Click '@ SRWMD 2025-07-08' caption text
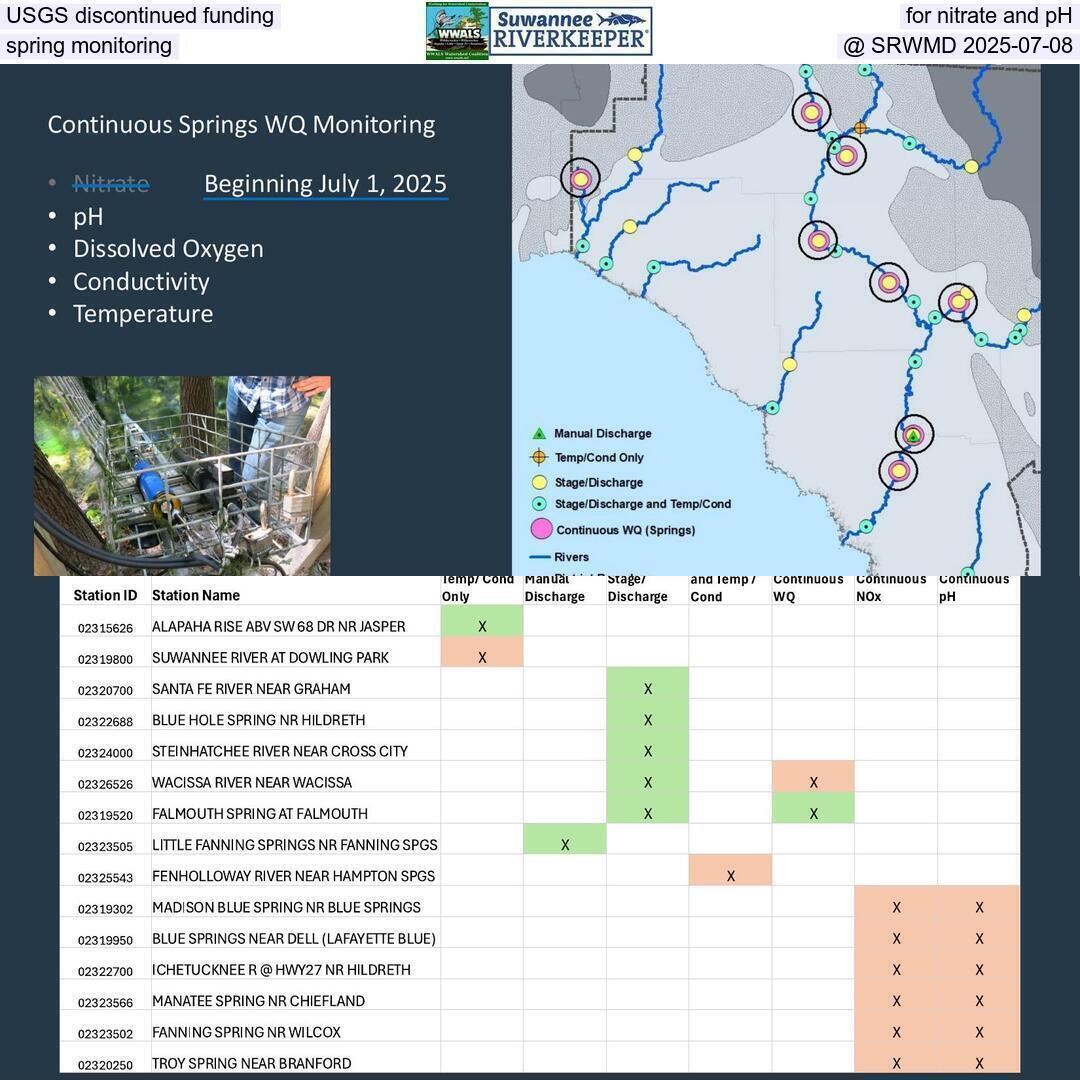Viewport: 1080px width, 1080px height. [x=957, y=45]
